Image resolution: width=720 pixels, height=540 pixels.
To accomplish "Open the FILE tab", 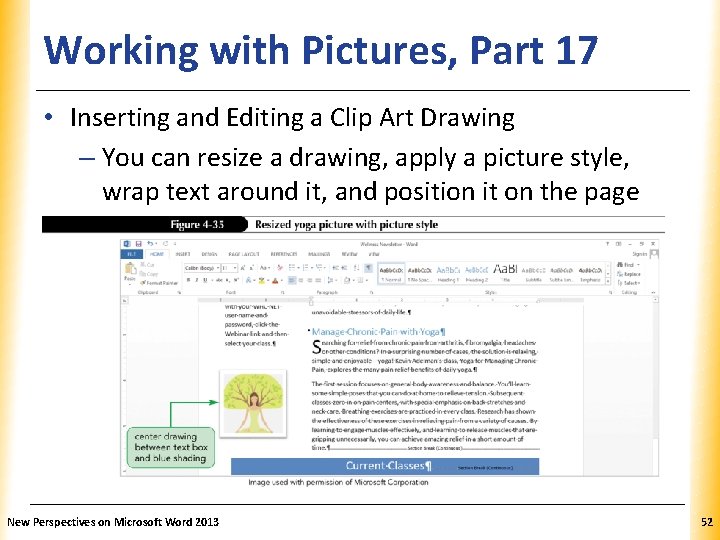I will [x=132, y=254].
